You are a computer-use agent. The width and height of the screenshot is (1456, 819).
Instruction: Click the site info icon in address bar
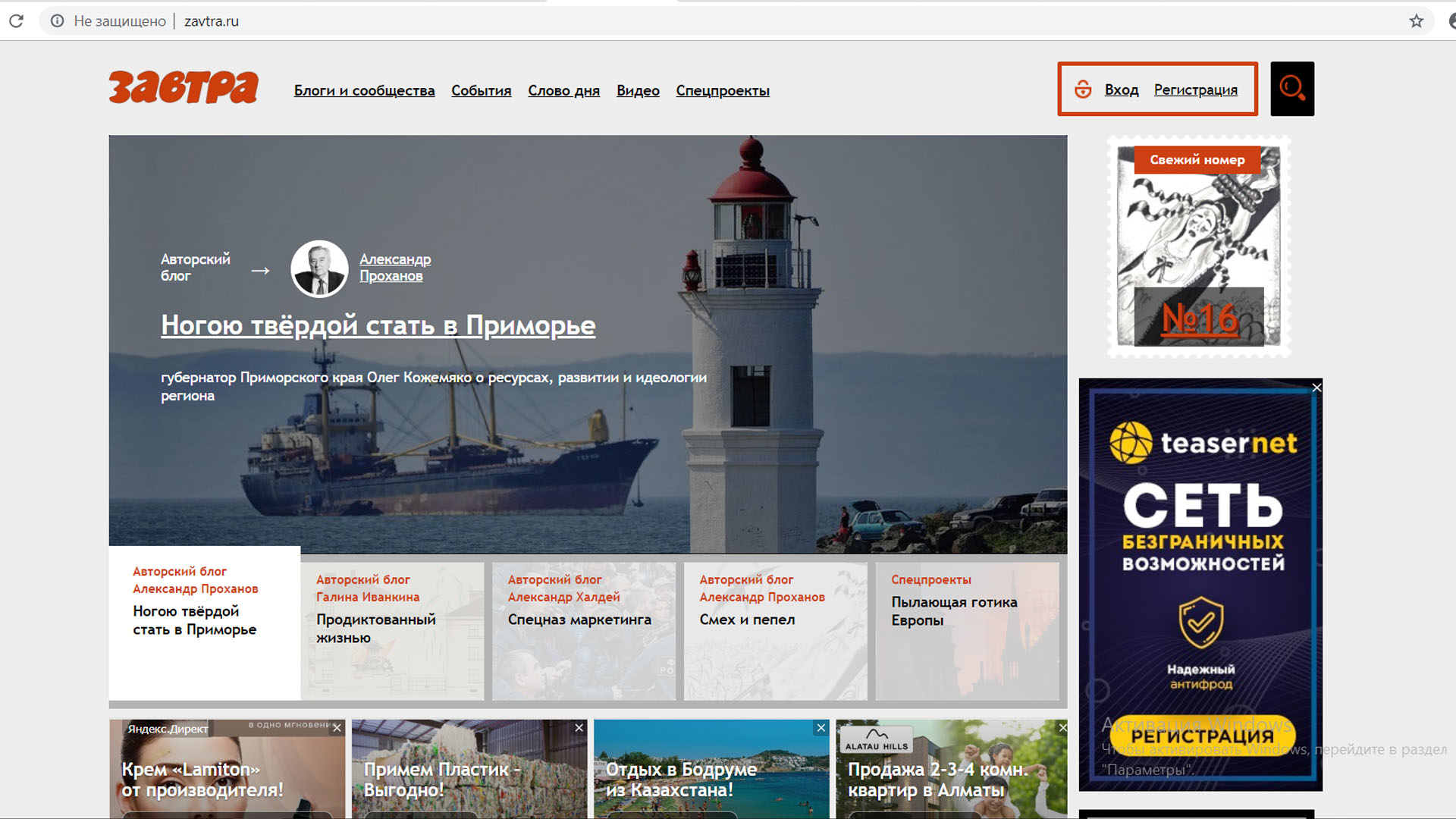(x=57, y=21)
